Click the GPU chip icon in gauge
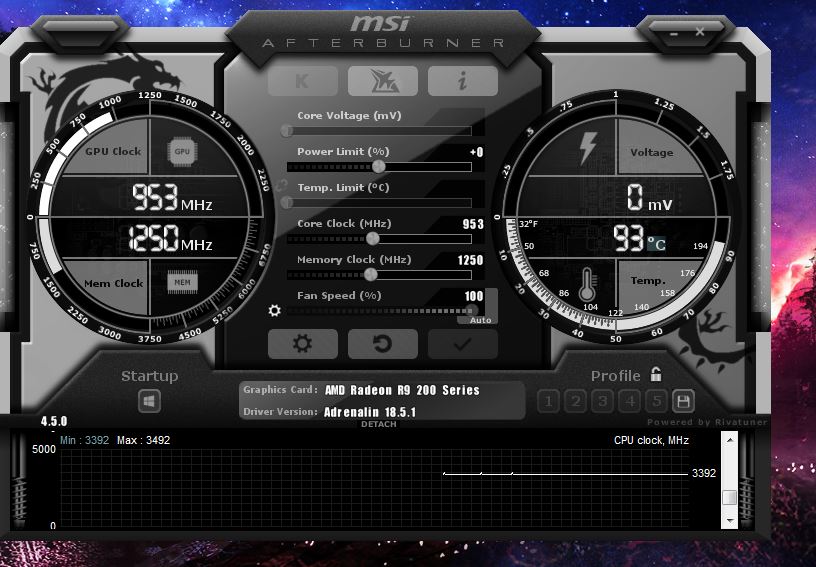The width and height of the screenshot is (816, 567). click(182, 151)
